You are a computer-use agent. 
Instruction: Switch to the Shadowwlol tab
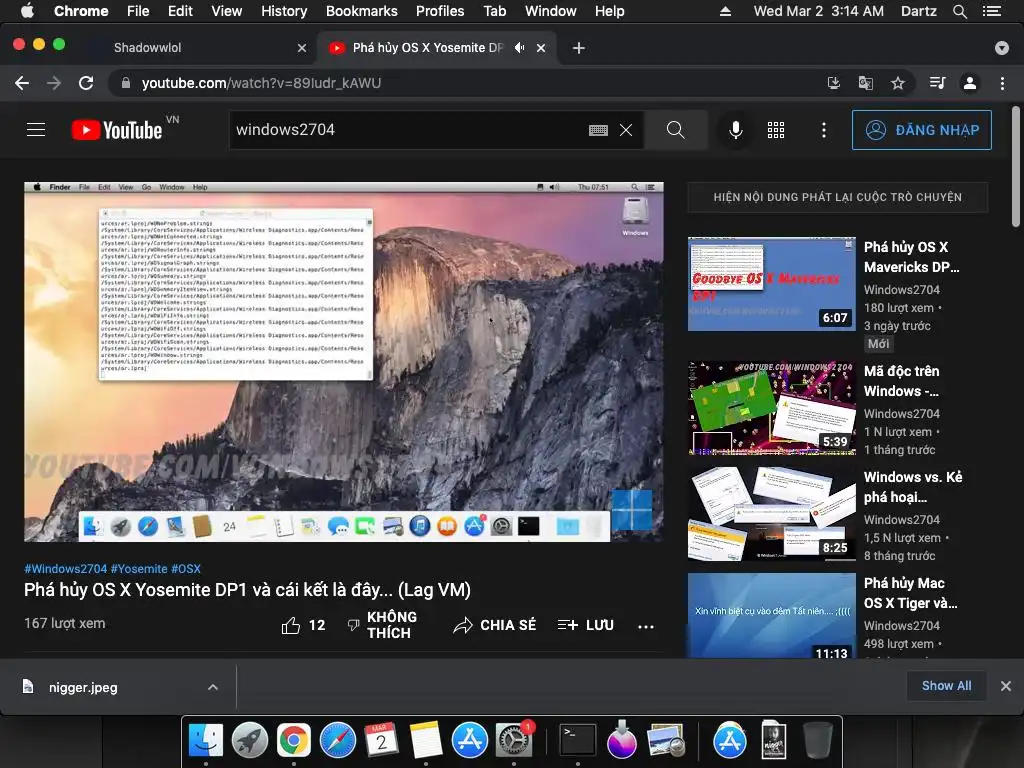click(201, 48)
